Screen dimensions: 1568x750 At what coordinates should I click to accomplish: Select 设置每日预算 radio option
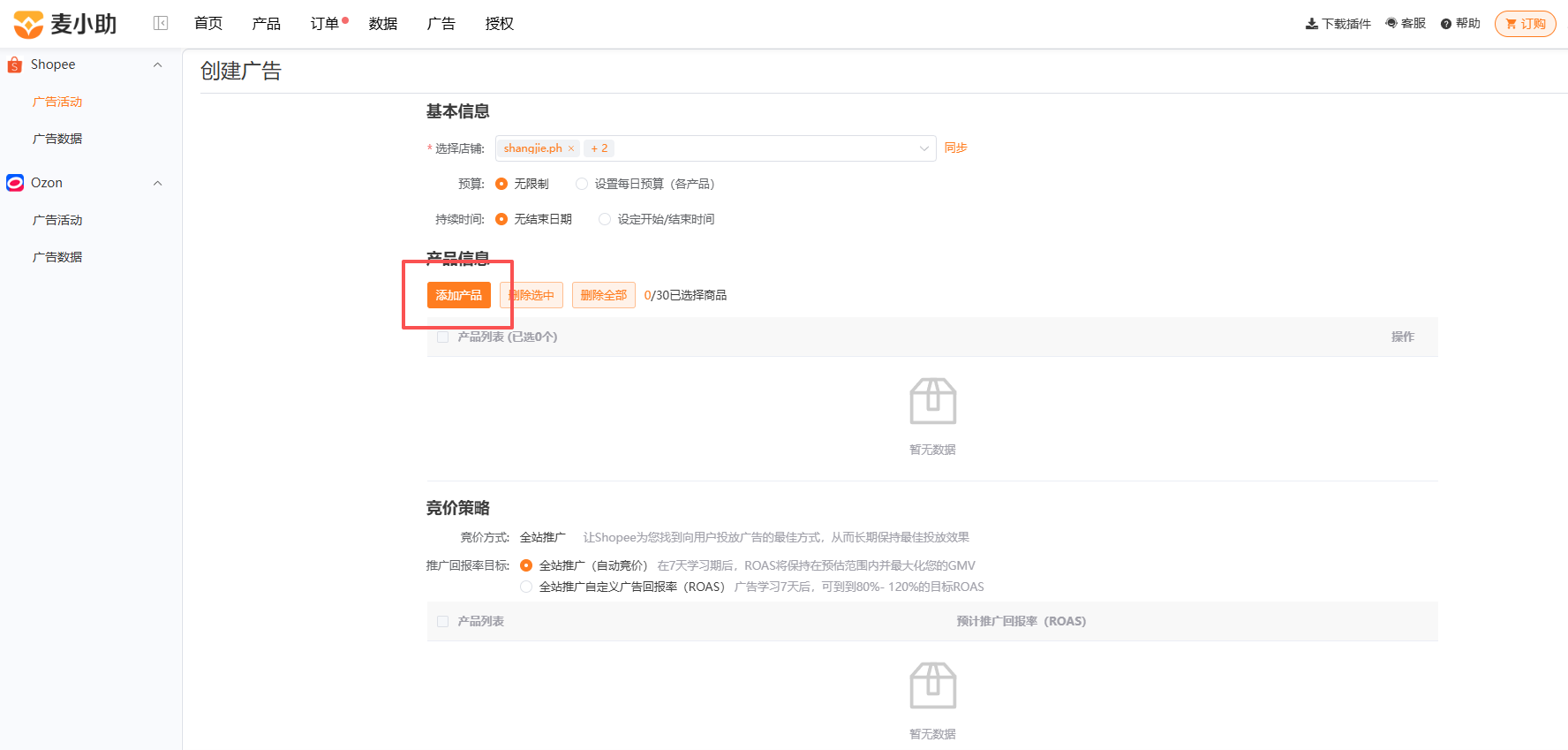tap(582, 184)
